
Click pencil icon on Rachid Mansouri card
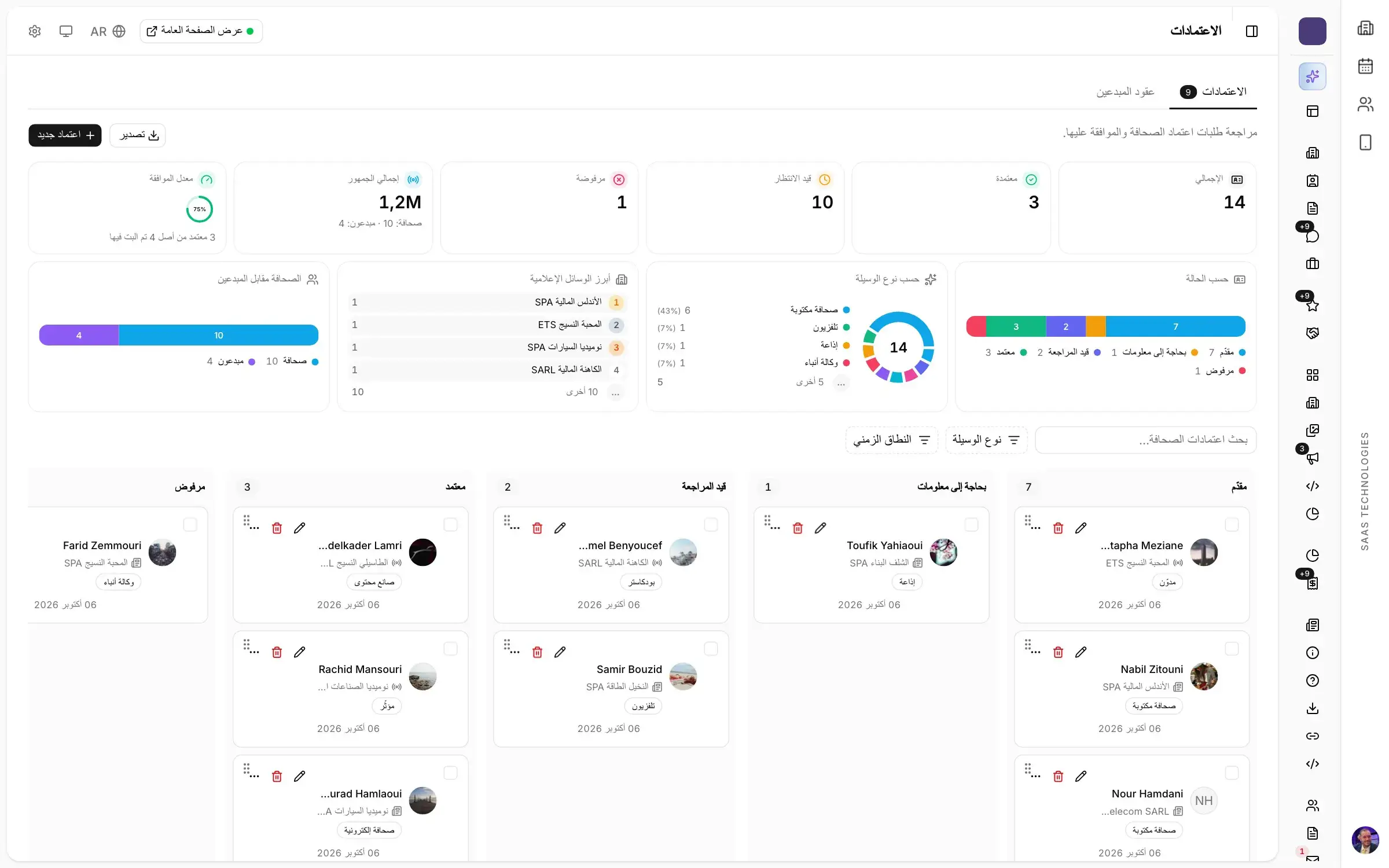click(x=299, y=652)
